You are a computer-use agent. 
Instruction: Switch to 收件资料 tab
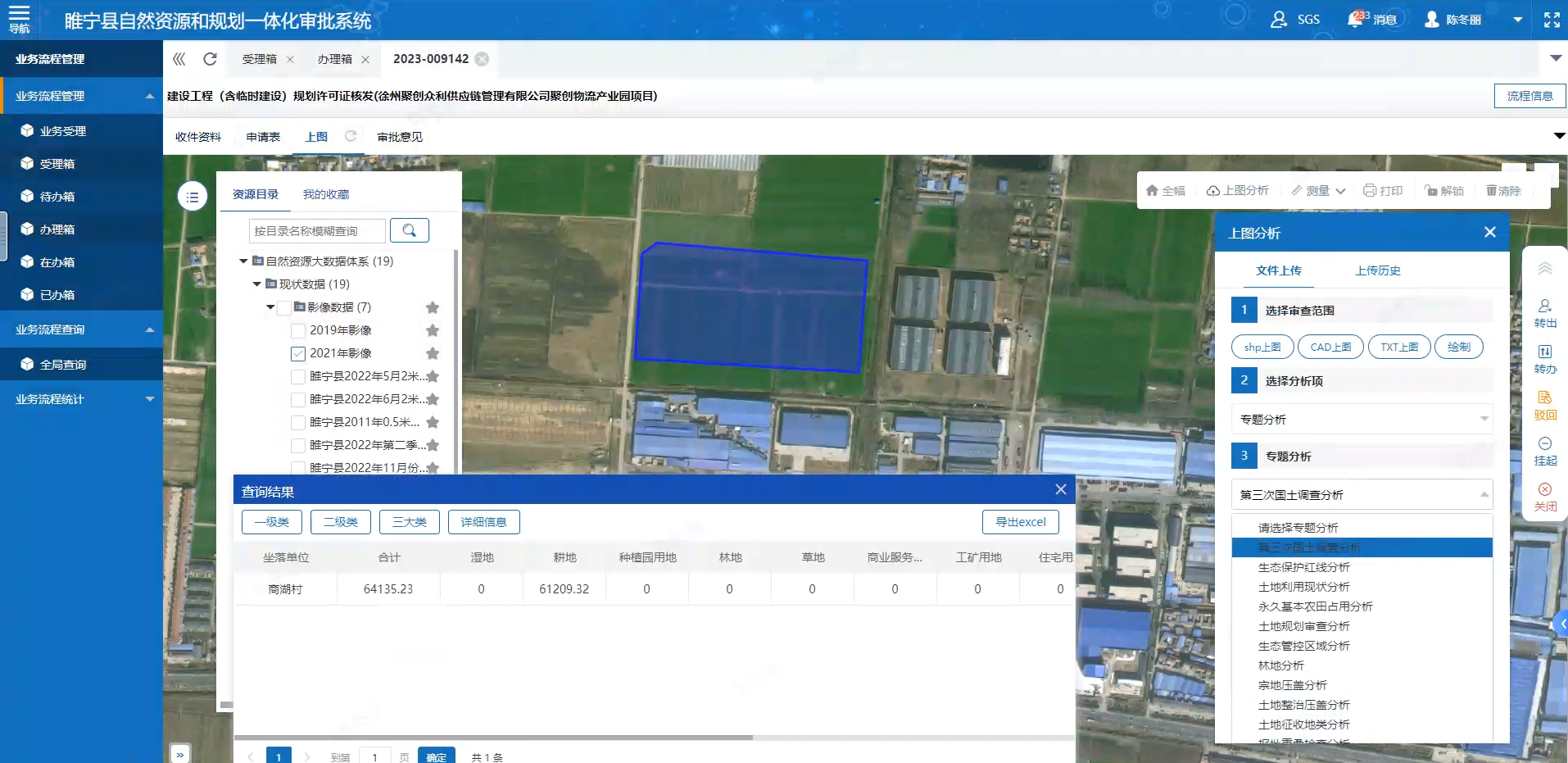click(x=198, y=137)
